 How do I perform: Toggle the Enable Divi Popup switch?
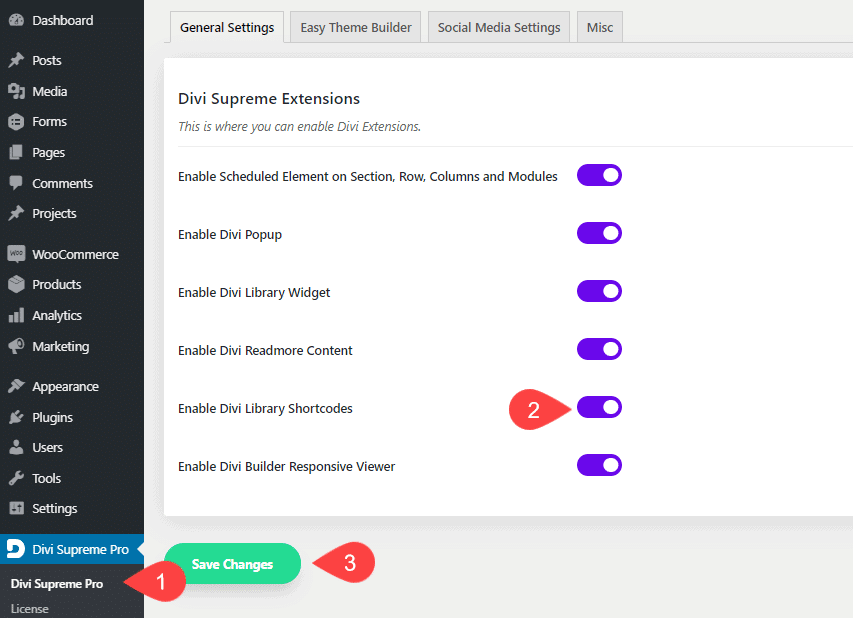(x=599, y=233)
